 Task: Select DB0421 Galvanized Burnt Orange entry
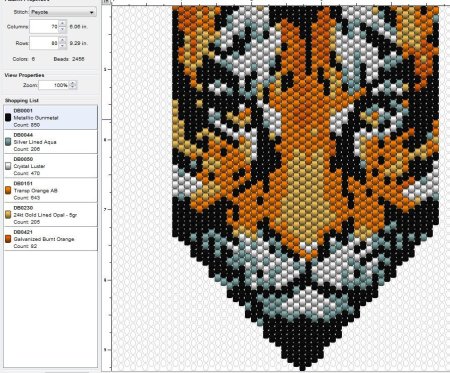click(x=50, y=239)
